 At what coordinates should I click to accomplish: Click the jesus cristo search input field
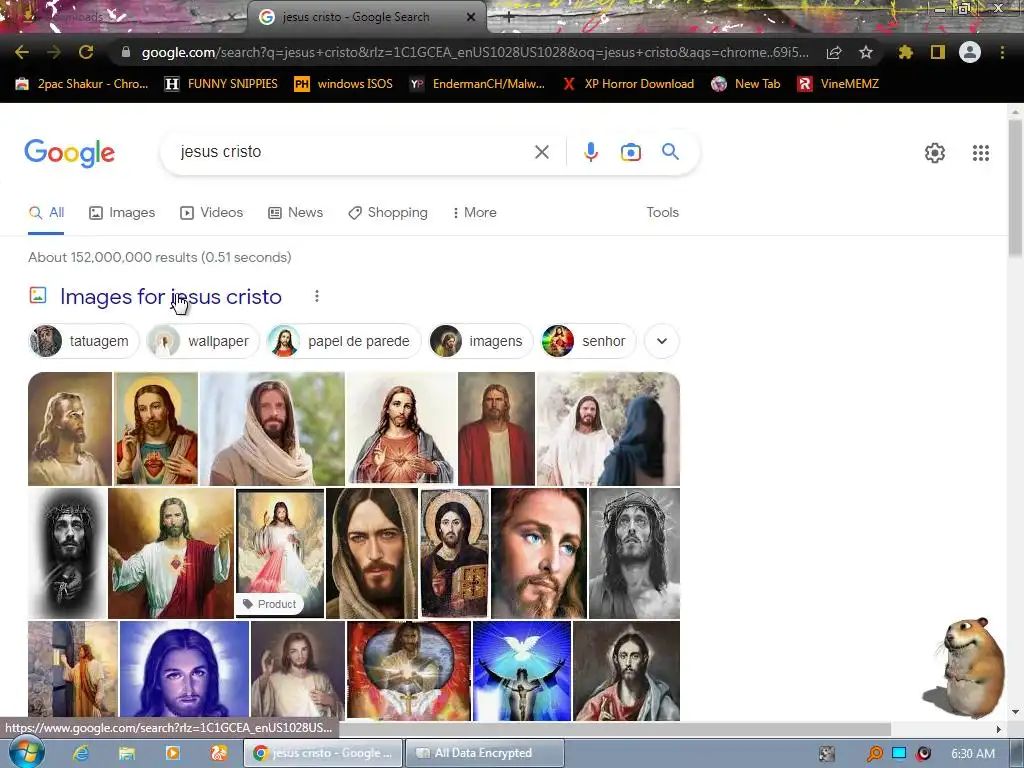click(x=353, y=152)
